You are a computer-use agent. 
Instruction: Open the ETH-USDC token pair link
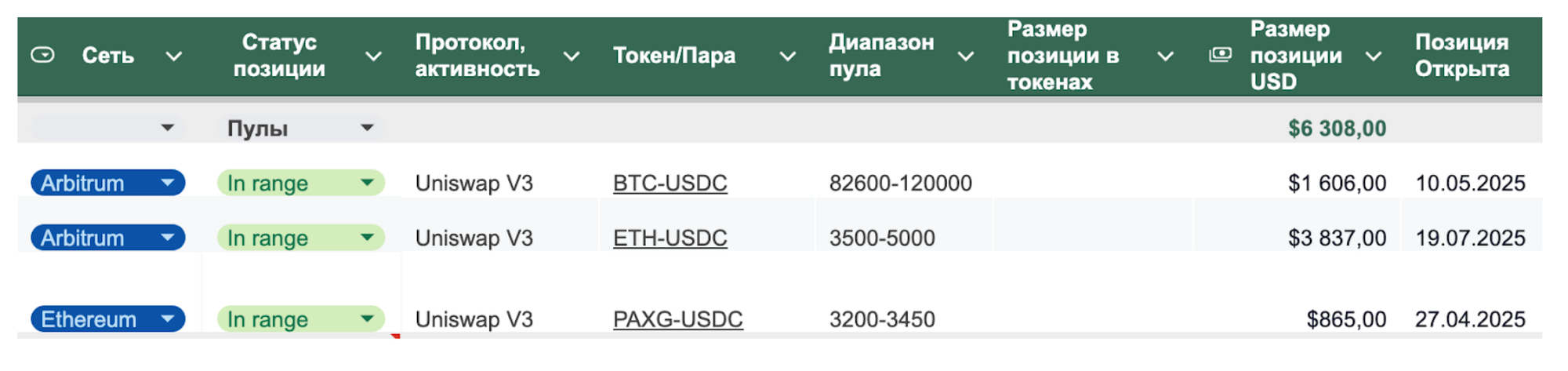pyautogui.click(x=670, y=238)
